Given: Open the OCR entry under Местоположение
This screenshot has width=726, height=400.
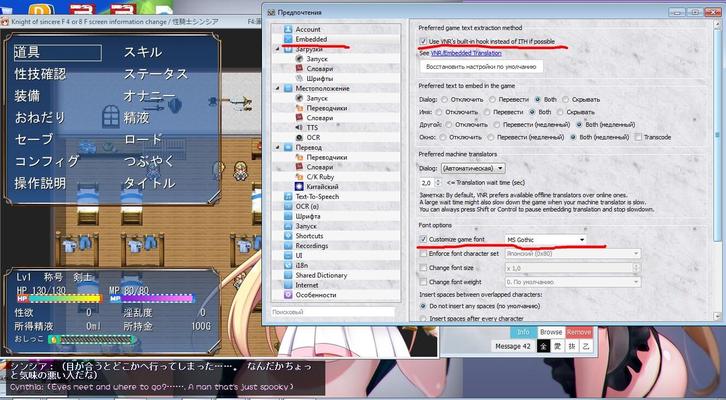Looking at the screenshot, I should pos(313,138).
